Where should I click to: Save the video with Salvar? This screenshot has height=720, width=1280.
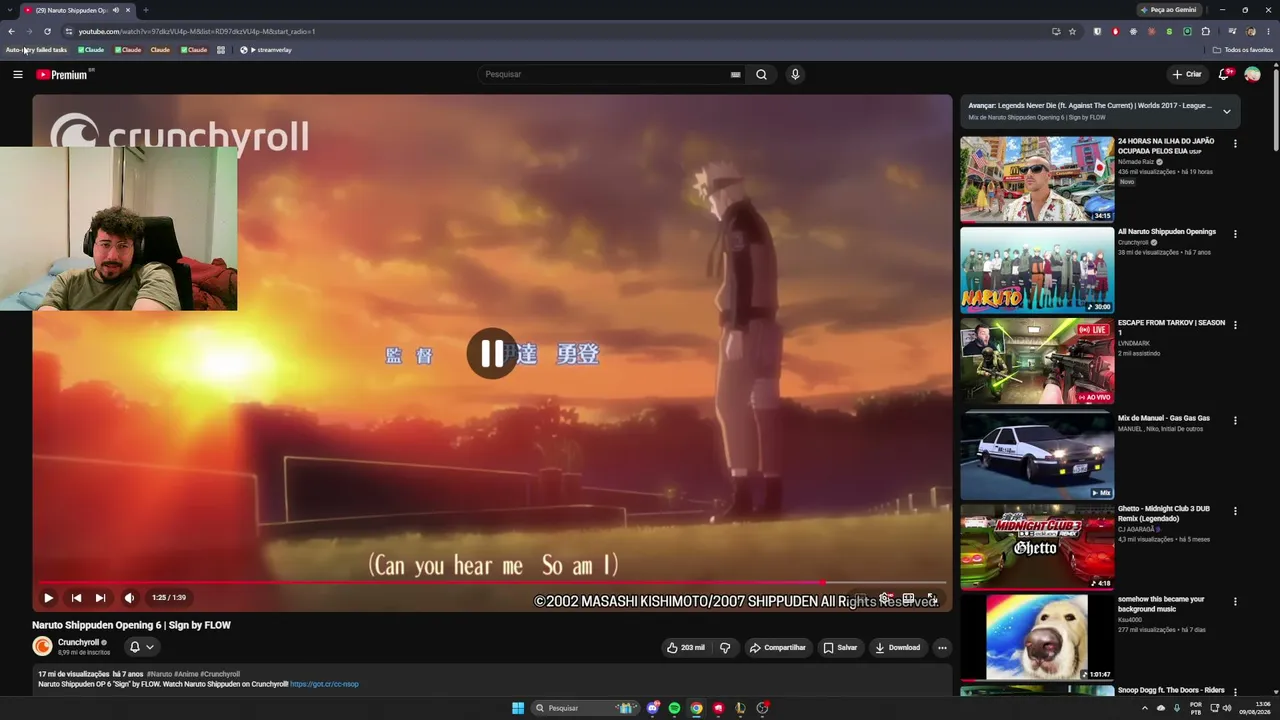(840, 647)
